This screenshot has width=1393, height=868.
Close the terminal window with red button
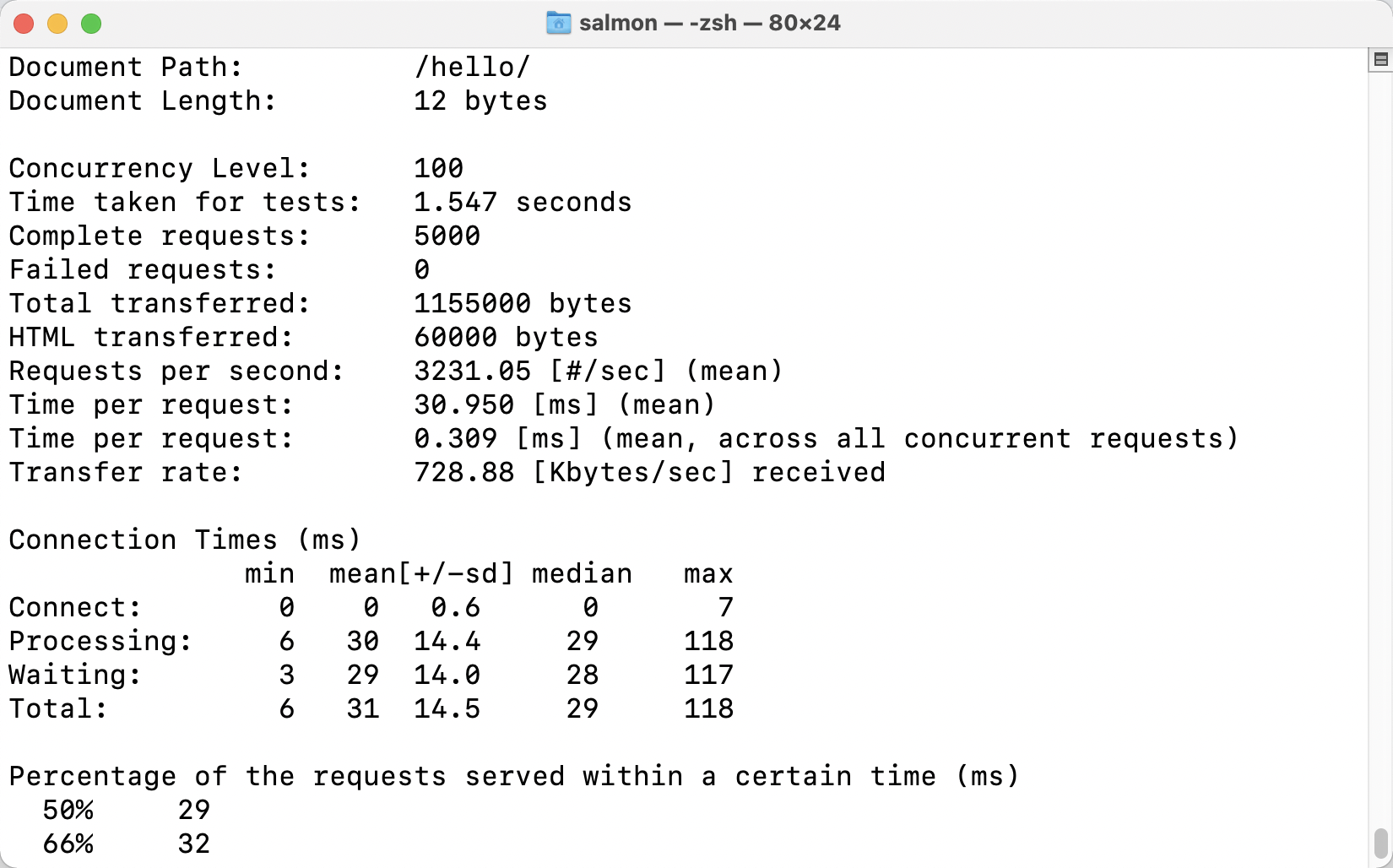point(24,24)
